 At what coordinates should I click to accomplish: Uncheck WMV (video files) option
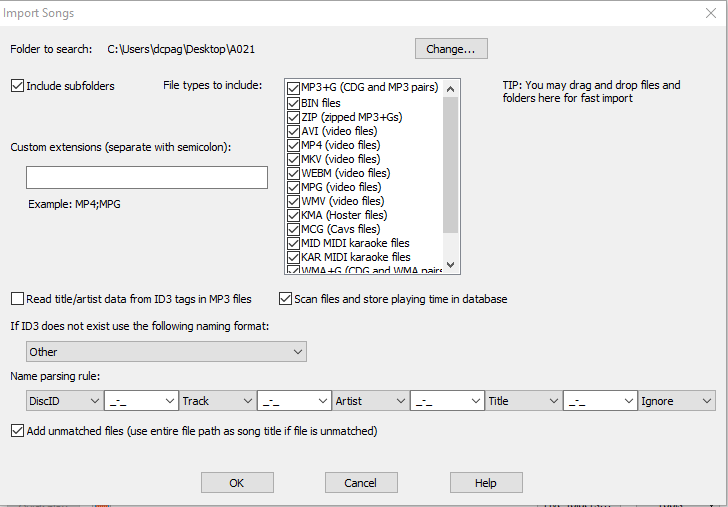tap(293, 201)
